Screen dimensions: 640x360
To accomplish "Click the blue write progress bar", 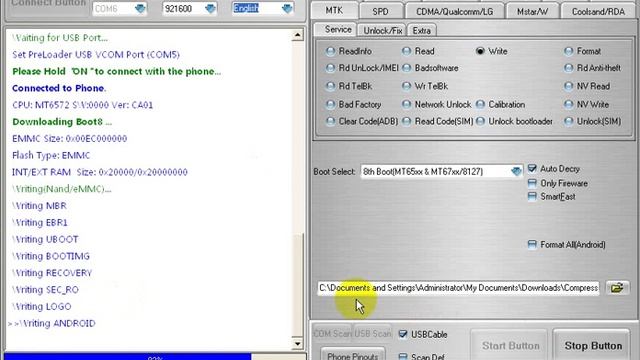I will point(127,357).
